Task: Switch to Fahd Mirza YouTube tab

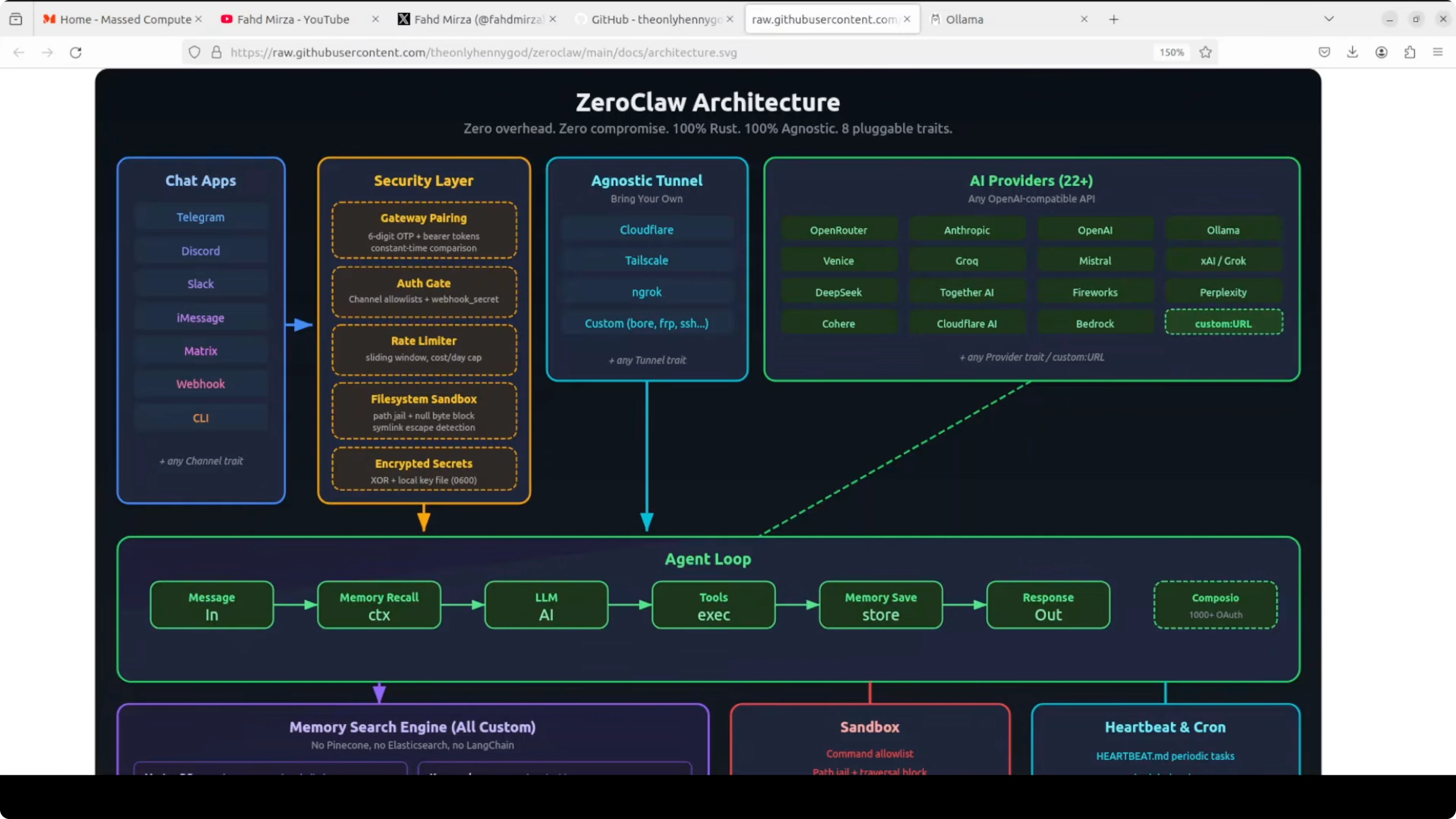Action: pos(293,19)
